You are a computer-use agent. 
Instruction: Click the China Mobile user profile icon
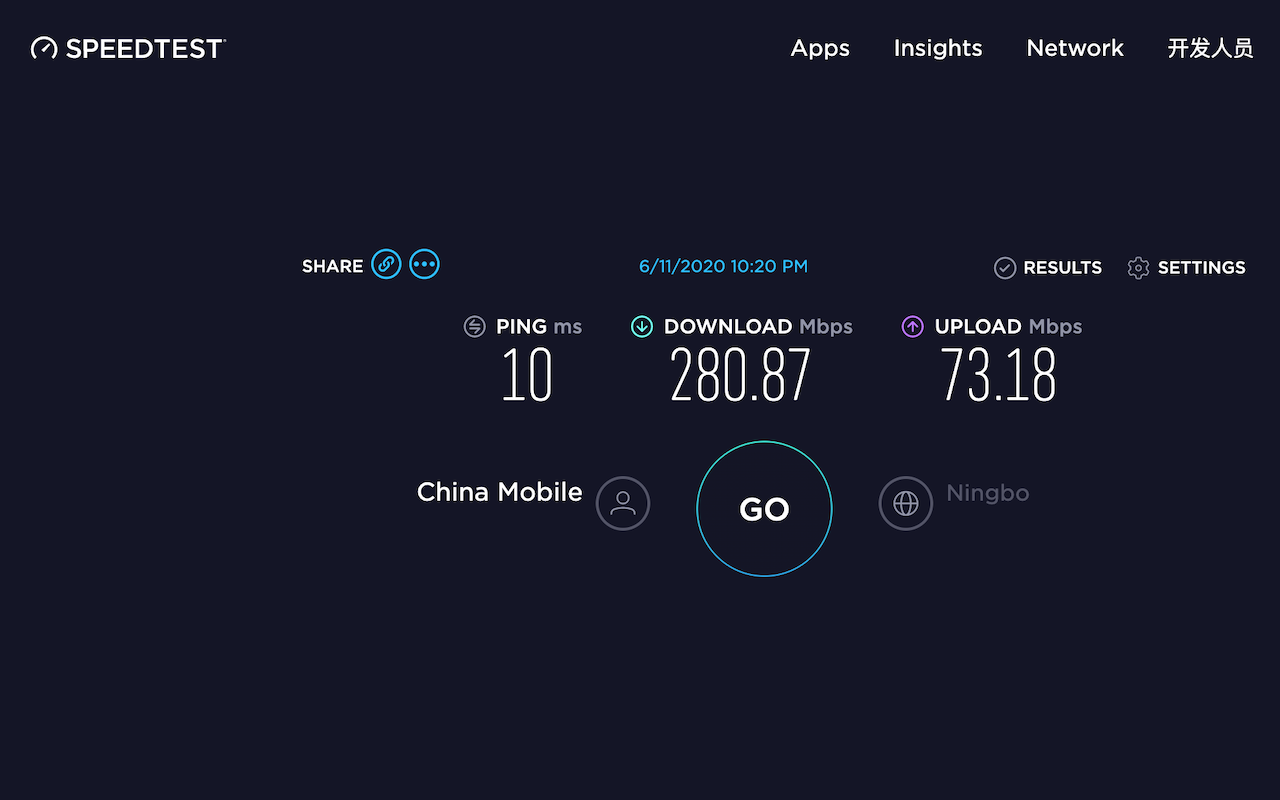[623, 502]
